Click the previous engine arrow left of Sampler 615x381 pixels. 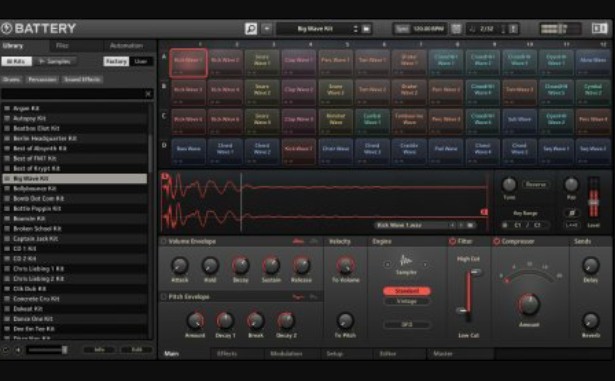[x=388, y=264]
